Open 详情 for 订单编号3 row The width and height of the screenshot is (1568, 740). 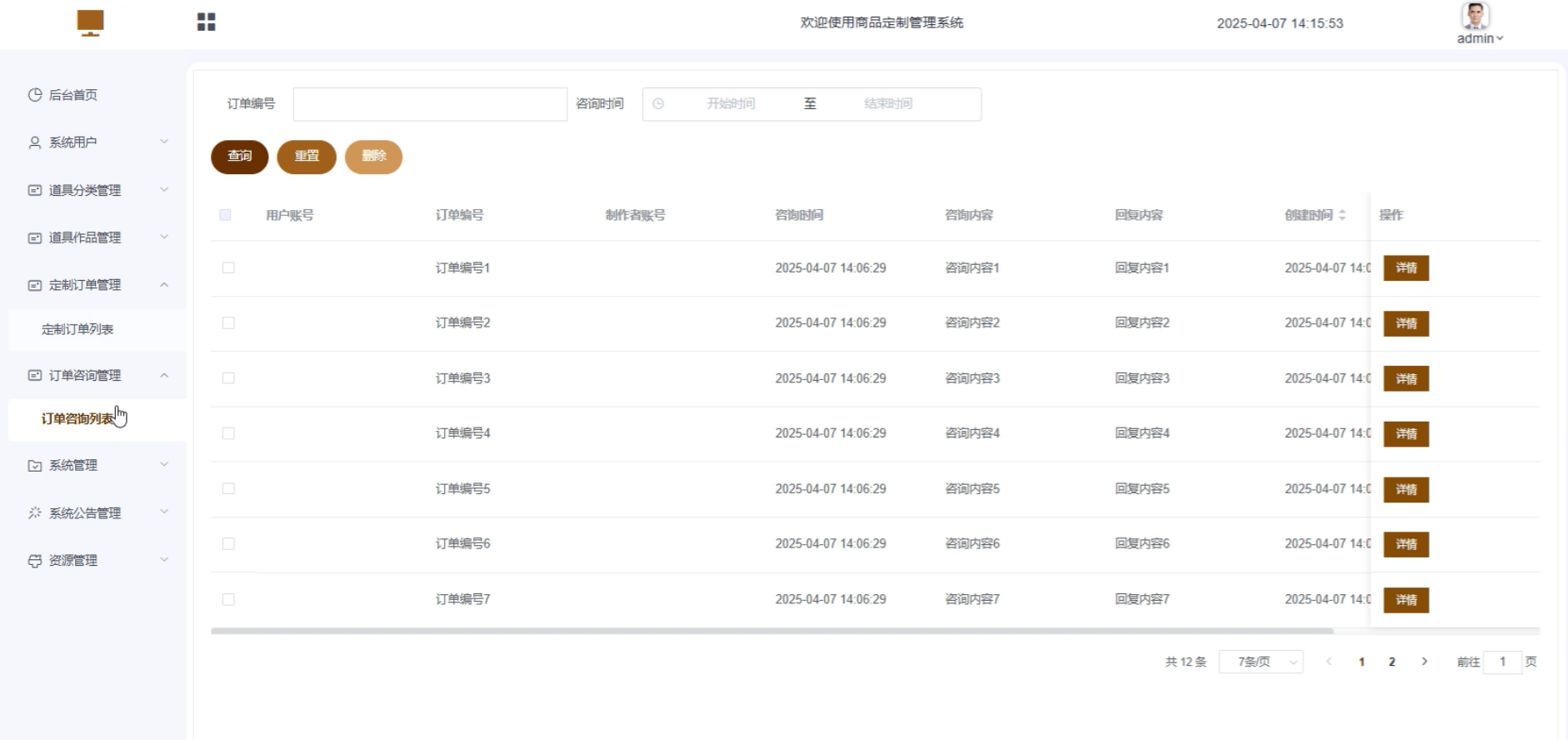[x=1406, y=379]
